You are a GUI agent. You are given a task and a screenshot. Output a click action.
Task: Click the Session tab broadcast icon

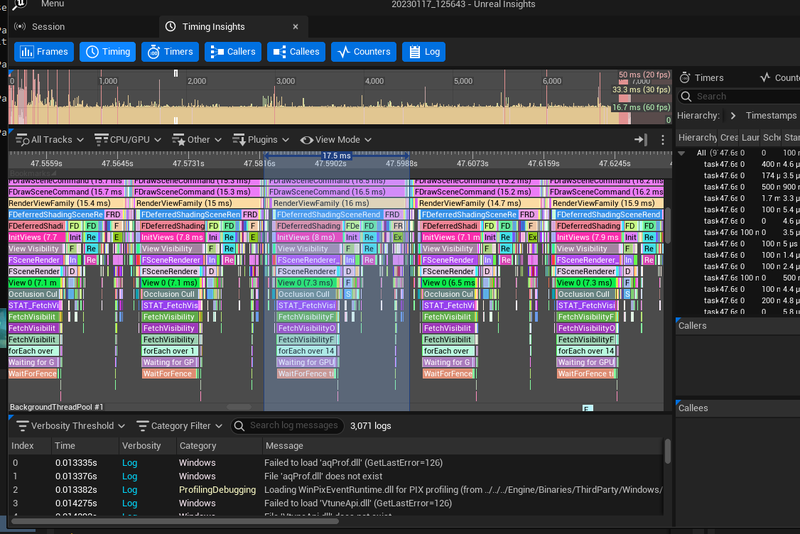pos(20,27)
